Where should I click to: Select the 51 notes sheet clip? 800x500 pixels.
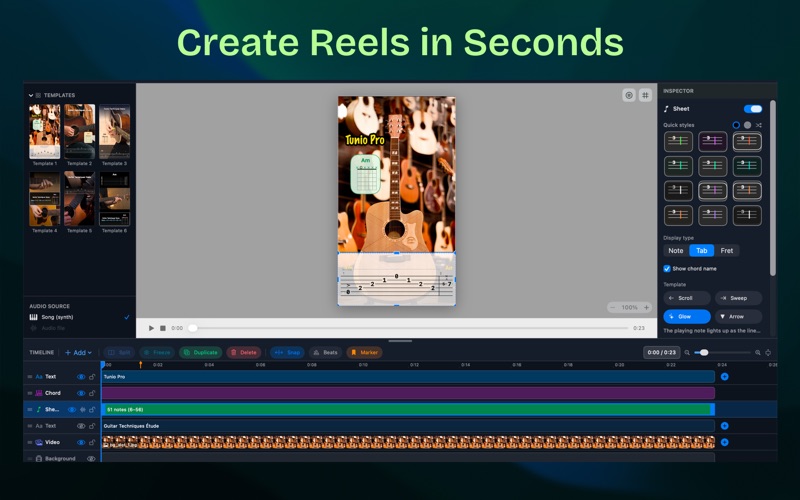[x=408, y=409]
